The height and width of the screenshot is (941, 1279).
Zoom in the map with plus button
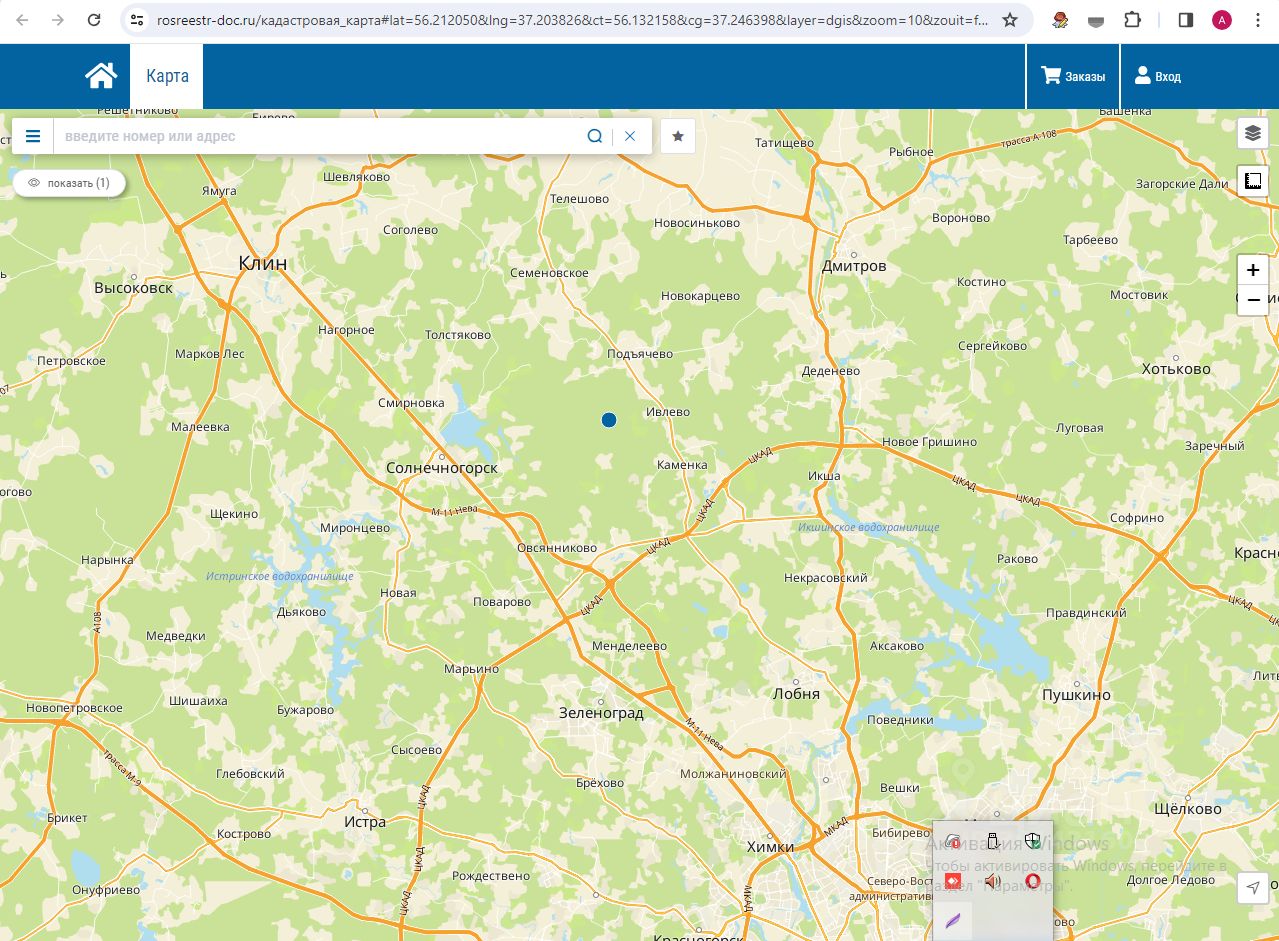(x=1253, y=270)
